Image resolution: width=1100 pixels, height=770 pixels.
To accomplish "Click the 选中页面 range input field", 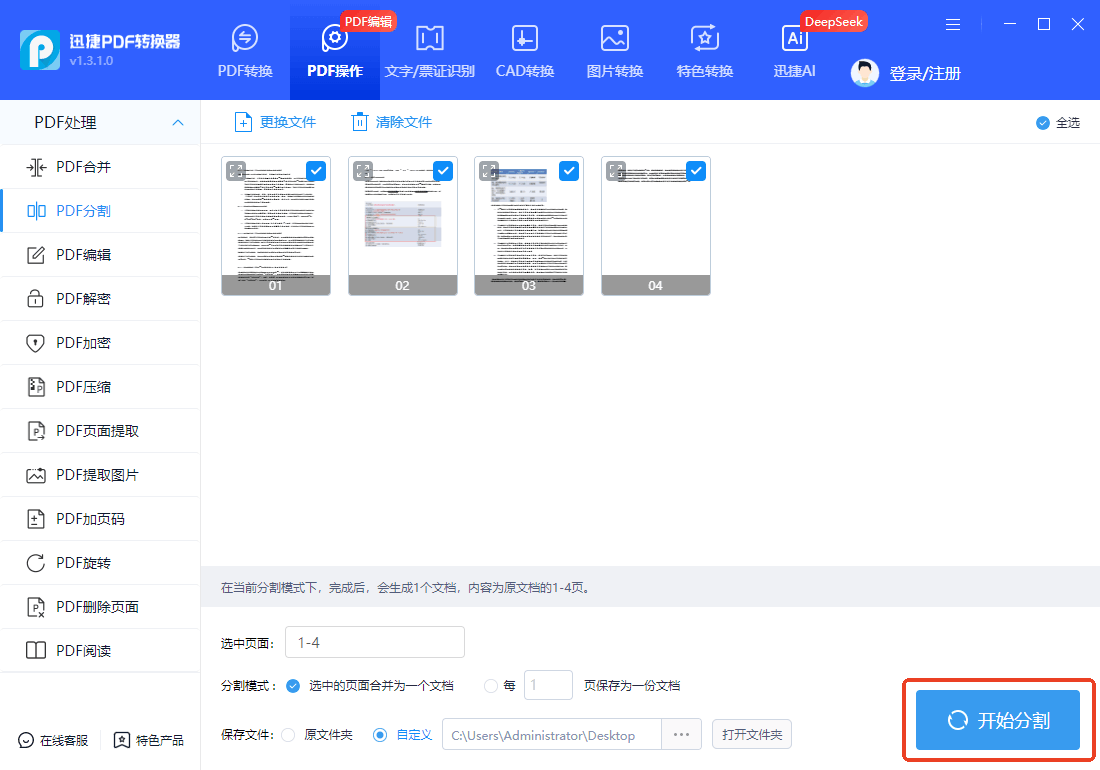I will (375, 642).
